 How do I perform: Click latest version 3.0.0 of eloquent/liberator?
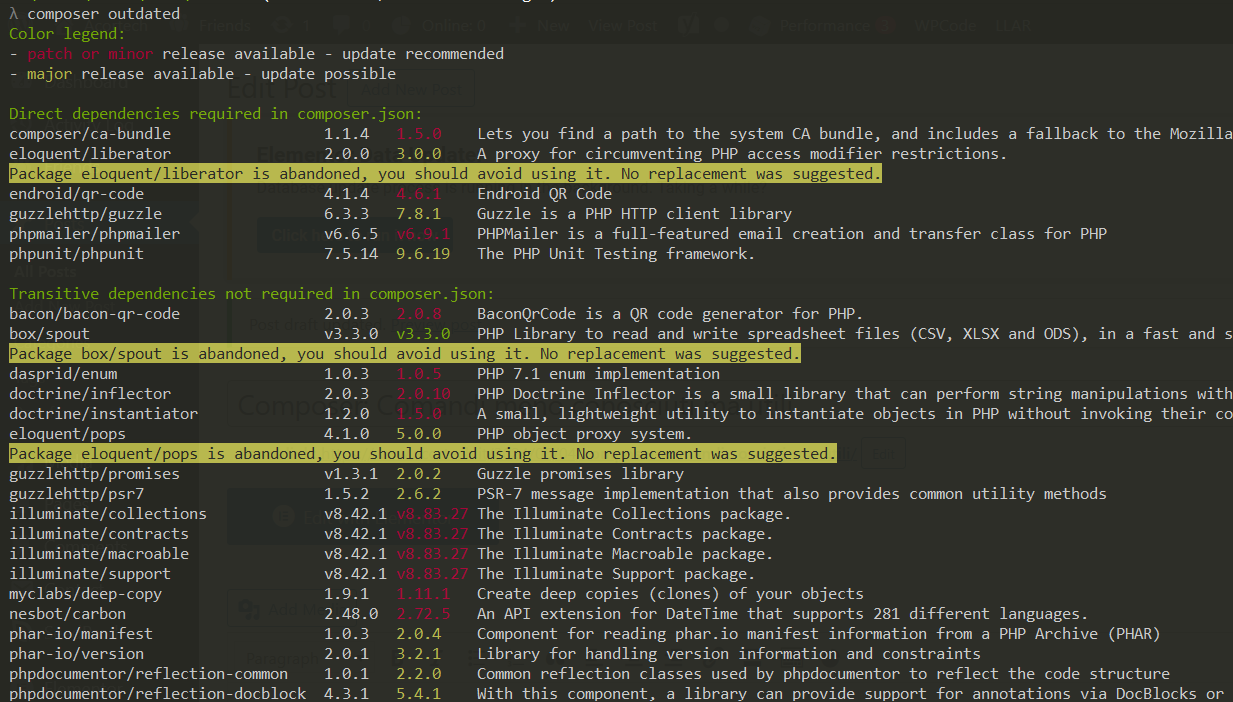pos(418,154)
